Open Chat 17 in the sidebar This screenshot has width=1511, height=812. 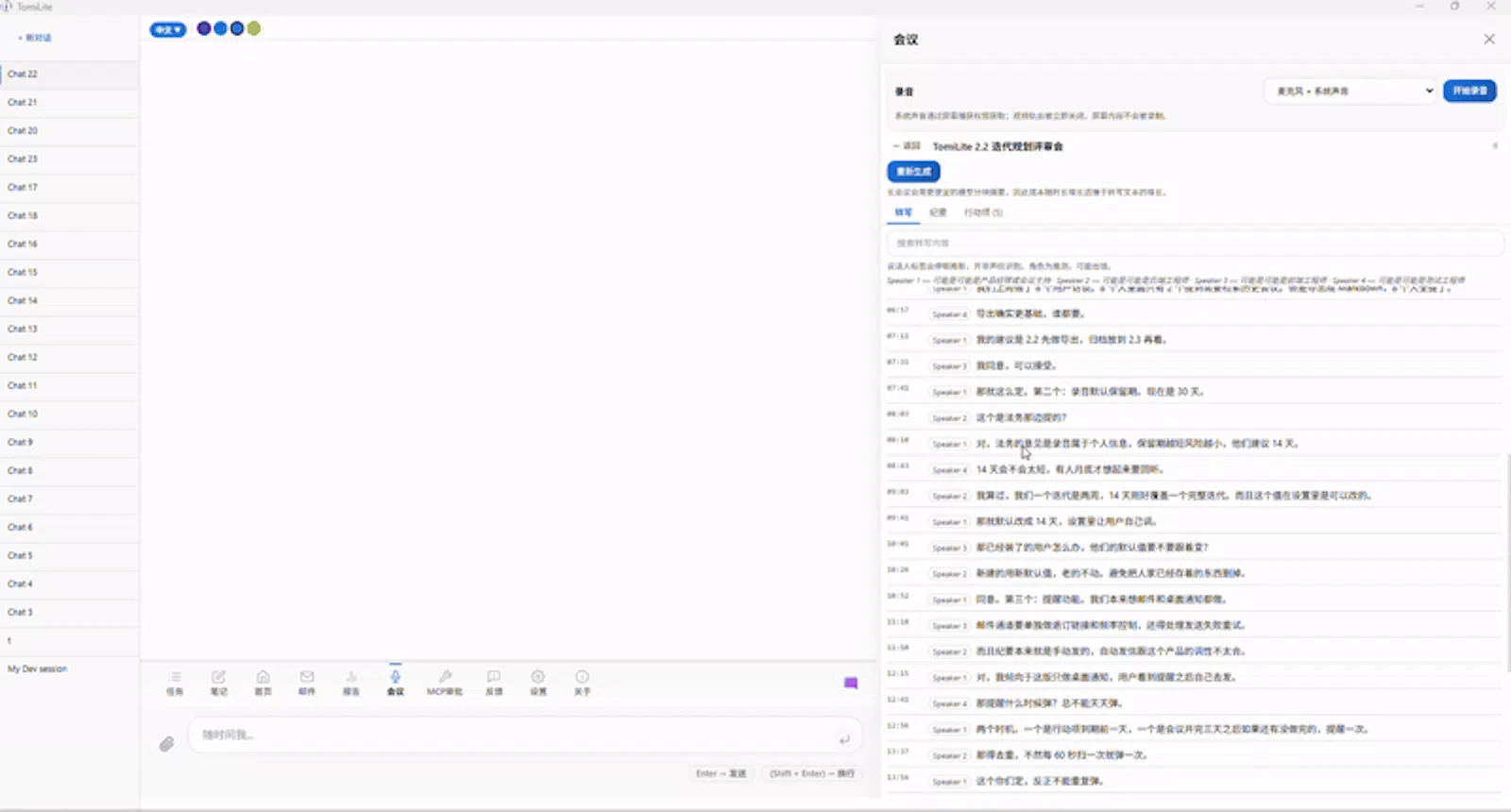pyautogui.click(x=70, y=187)
